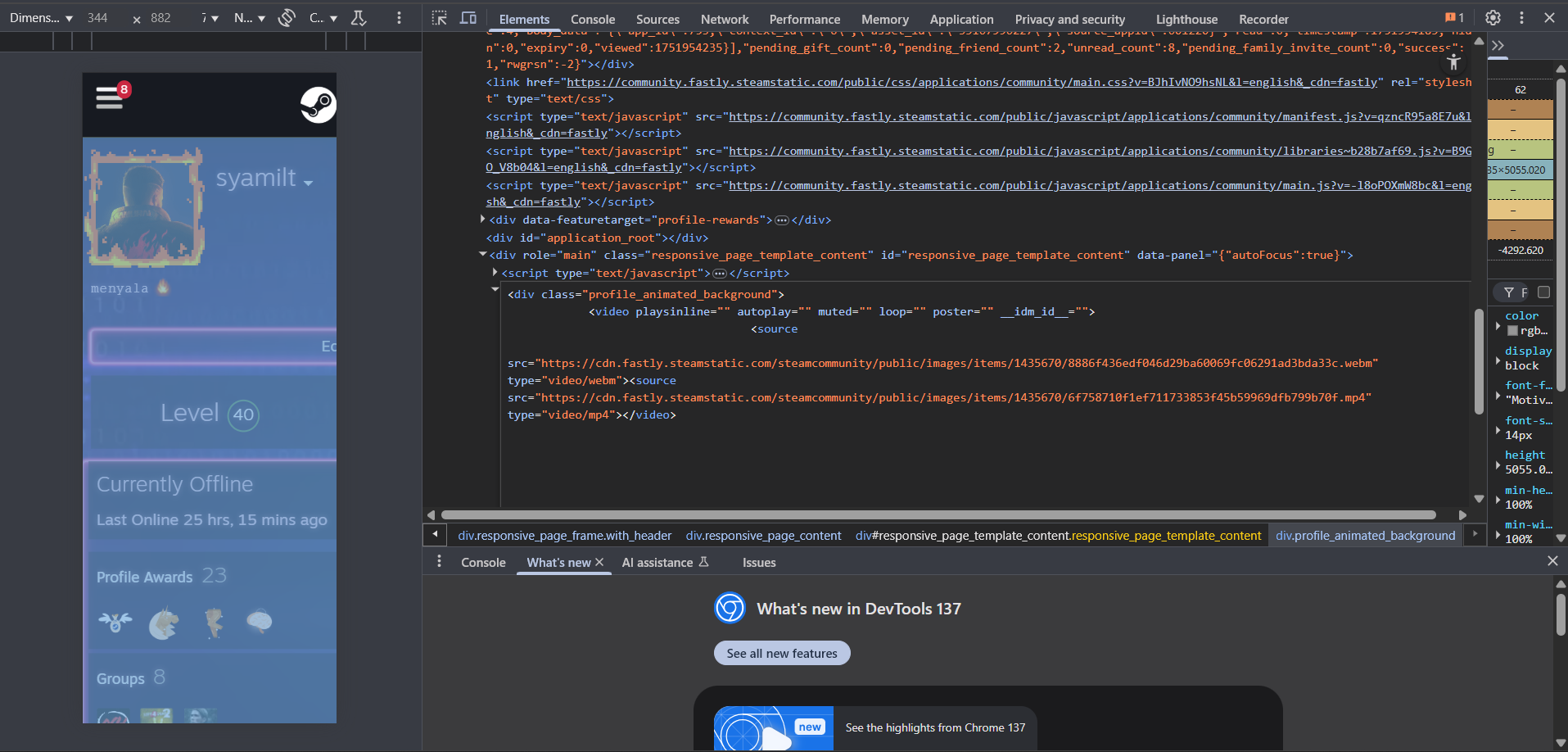This screenshot has height=752, width=1568.
Task: Click the Steam logo in page header
Action: click(x=318, y=105)
